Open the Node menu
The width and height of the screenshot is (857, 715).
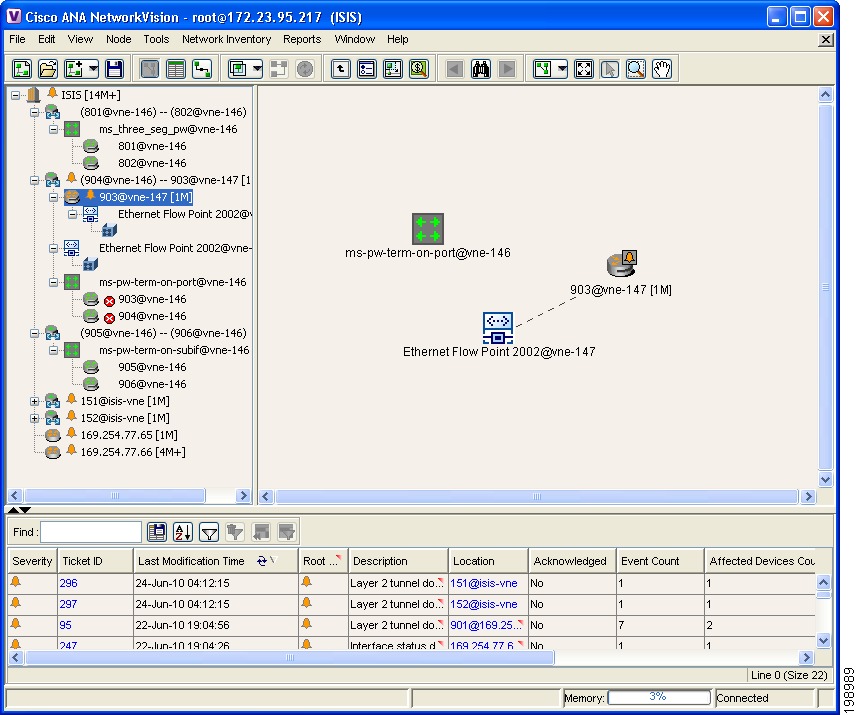click(119, 39)
